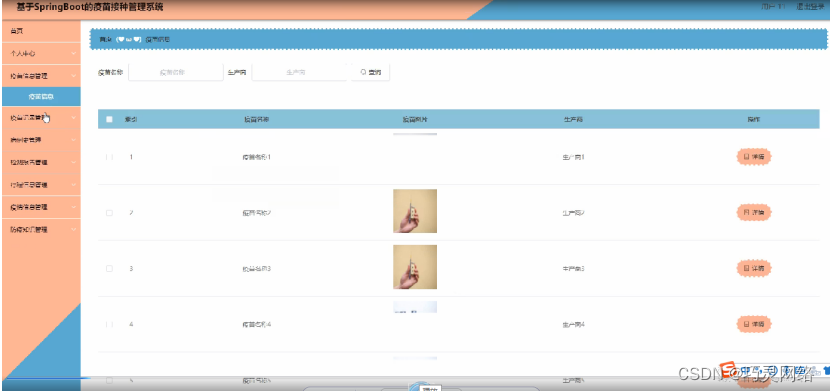Click the 详情 icon in row 3
830x392 pixels.
click(746, 268)
